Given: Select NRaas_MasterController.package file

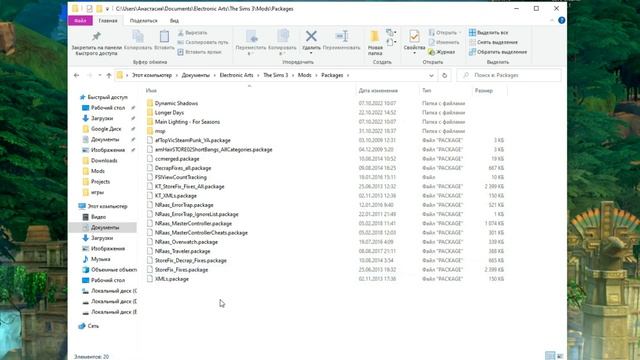Looking at the screenshot, I should coord(193,223).
